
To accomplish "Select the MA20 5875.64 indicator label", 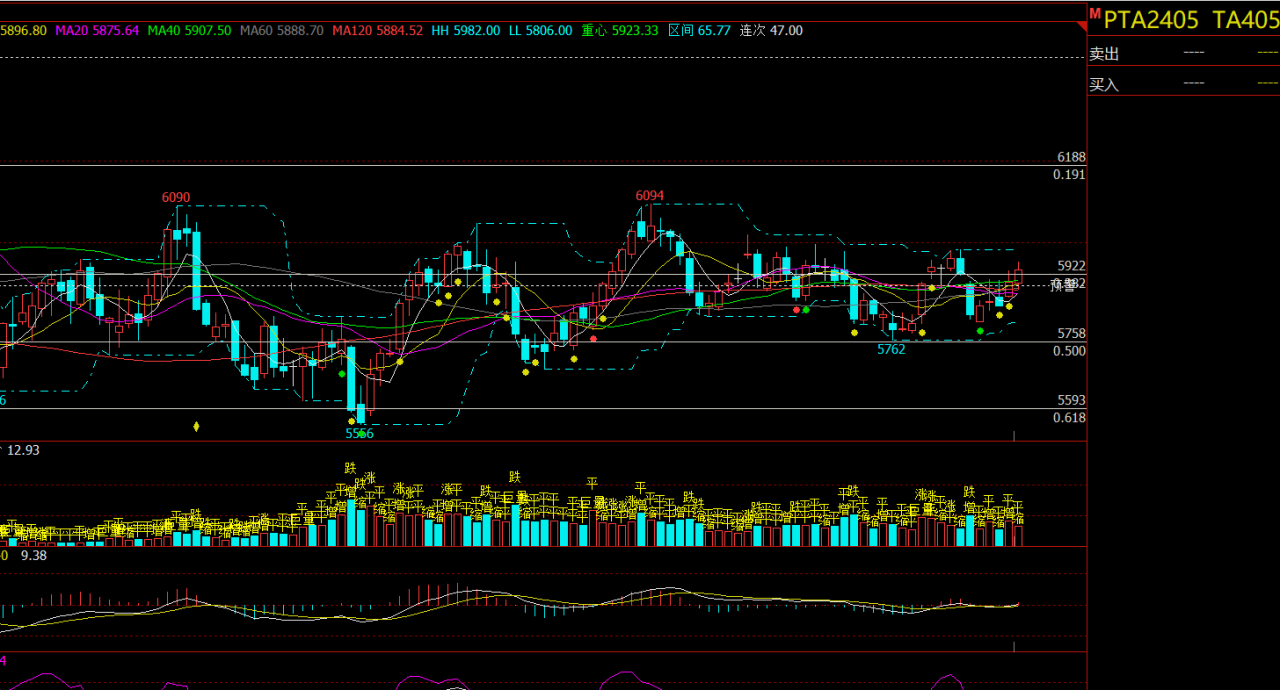I will click(97, 31).
